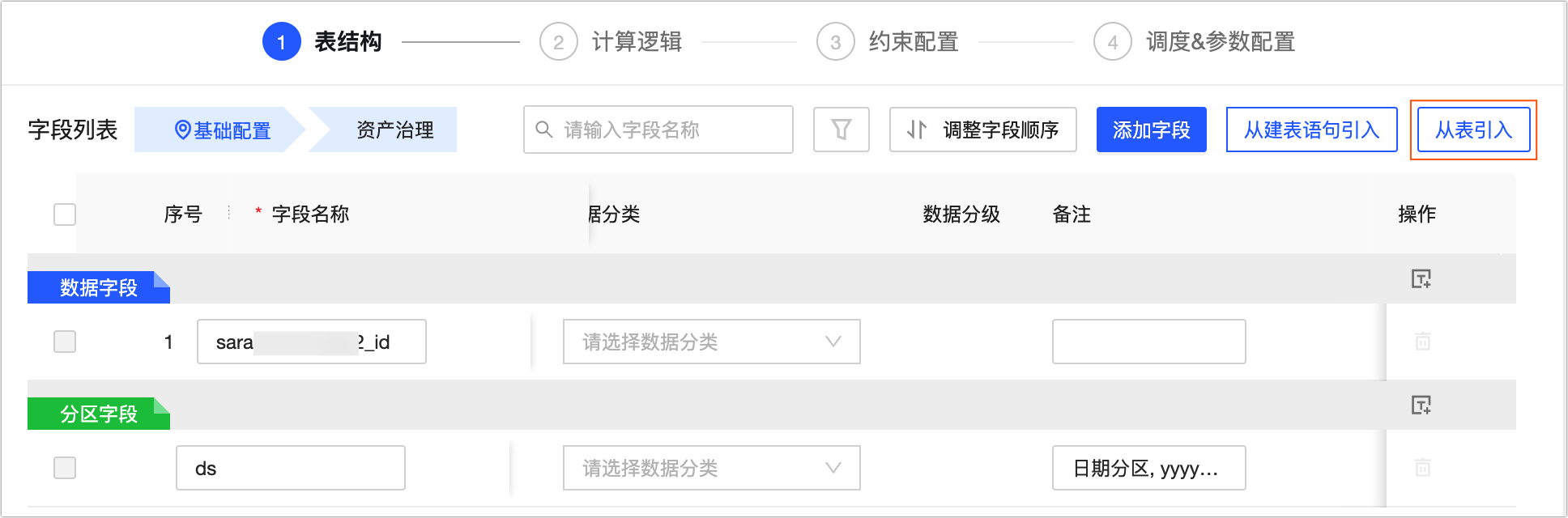Click the filter funnel icon
Image resolution: width=1568 pixels, height=518 pixels.
click(x=841, y=129)
